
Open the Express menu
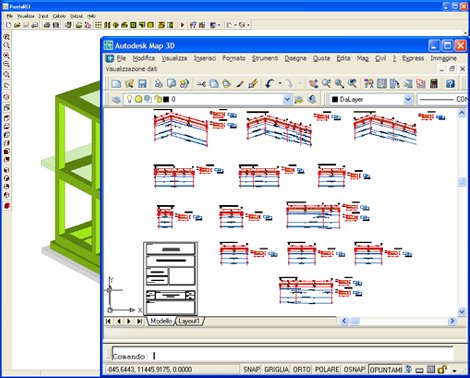(413, 58)
